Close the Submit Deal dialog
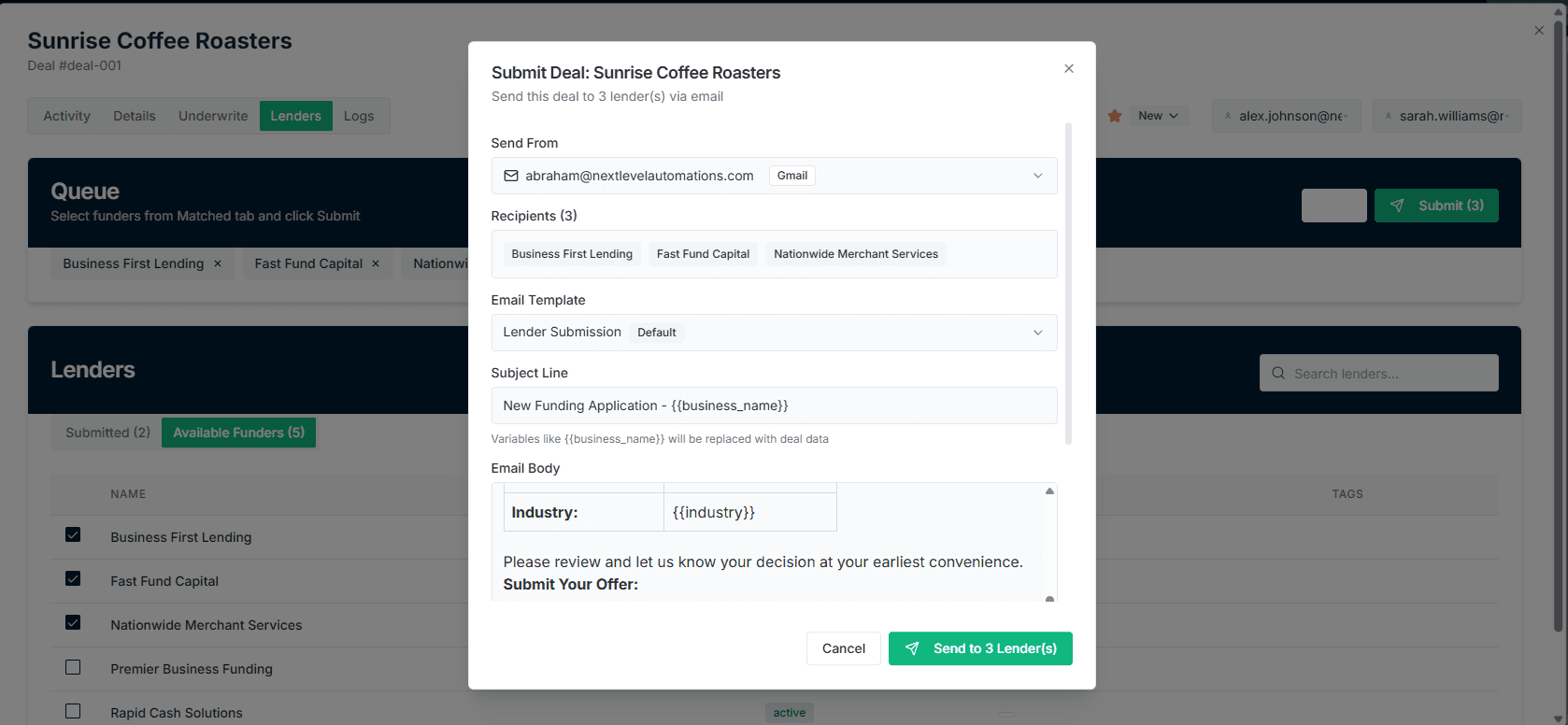Viewport: 1568px width, 725px height. [x=1068, y=68]
